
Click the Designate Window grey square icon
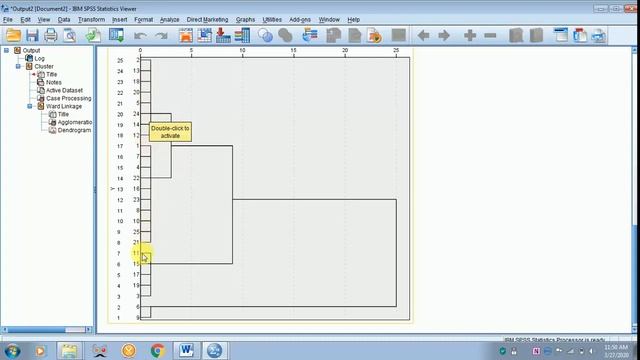398,36
